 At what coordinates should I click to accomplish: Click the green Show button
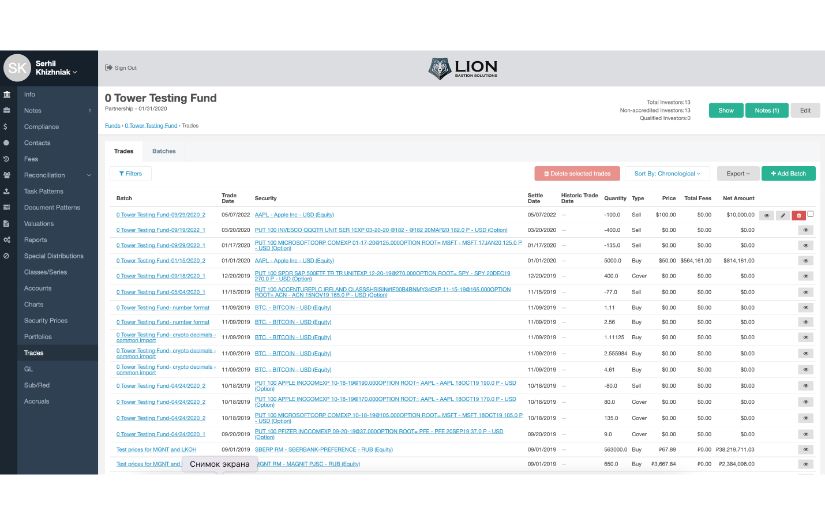pos(726,110)
